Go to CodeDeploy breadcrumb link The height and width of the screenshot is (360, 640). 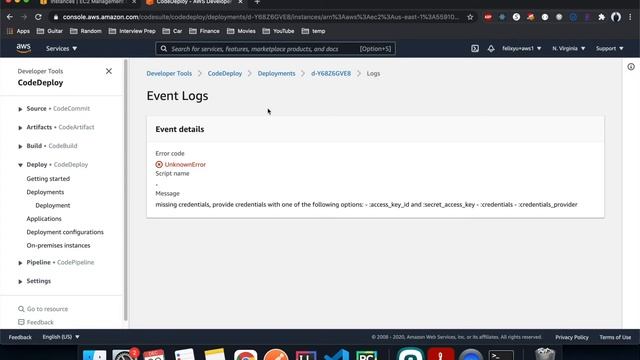[x=224, y=73]
